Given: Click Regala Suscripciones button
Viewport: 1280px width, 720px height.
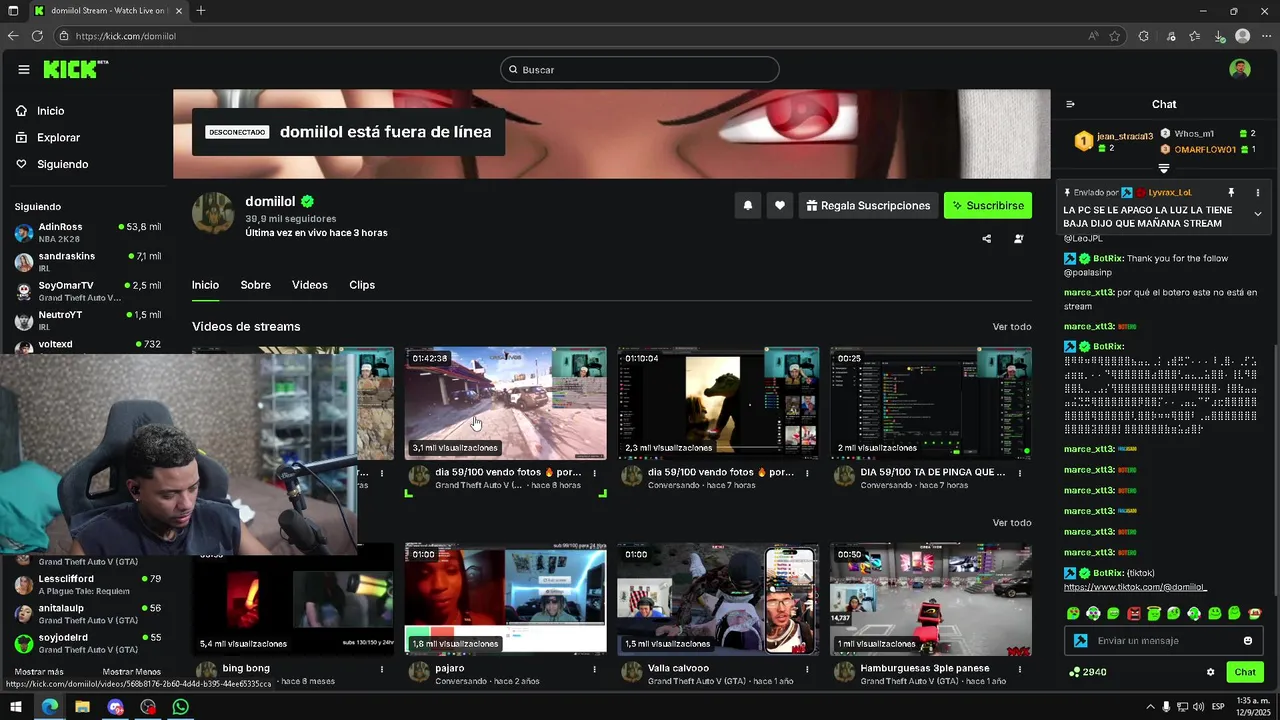Looking at the screenshot, I should coord(868,205).
